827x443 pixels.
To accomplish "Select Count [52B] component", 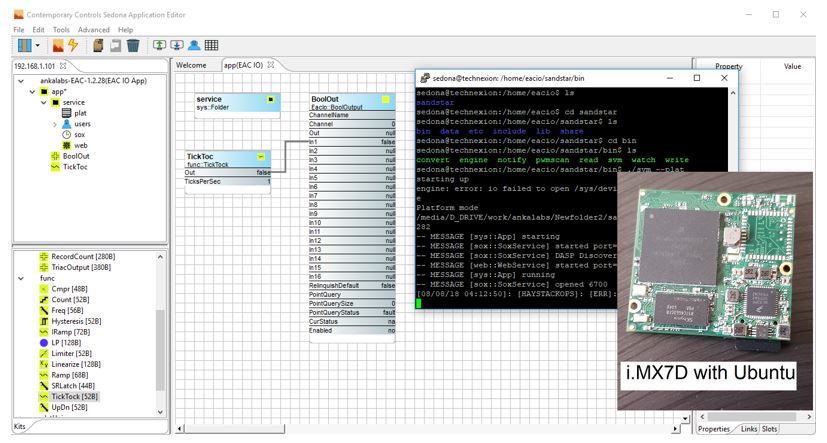I will (70, 300).
